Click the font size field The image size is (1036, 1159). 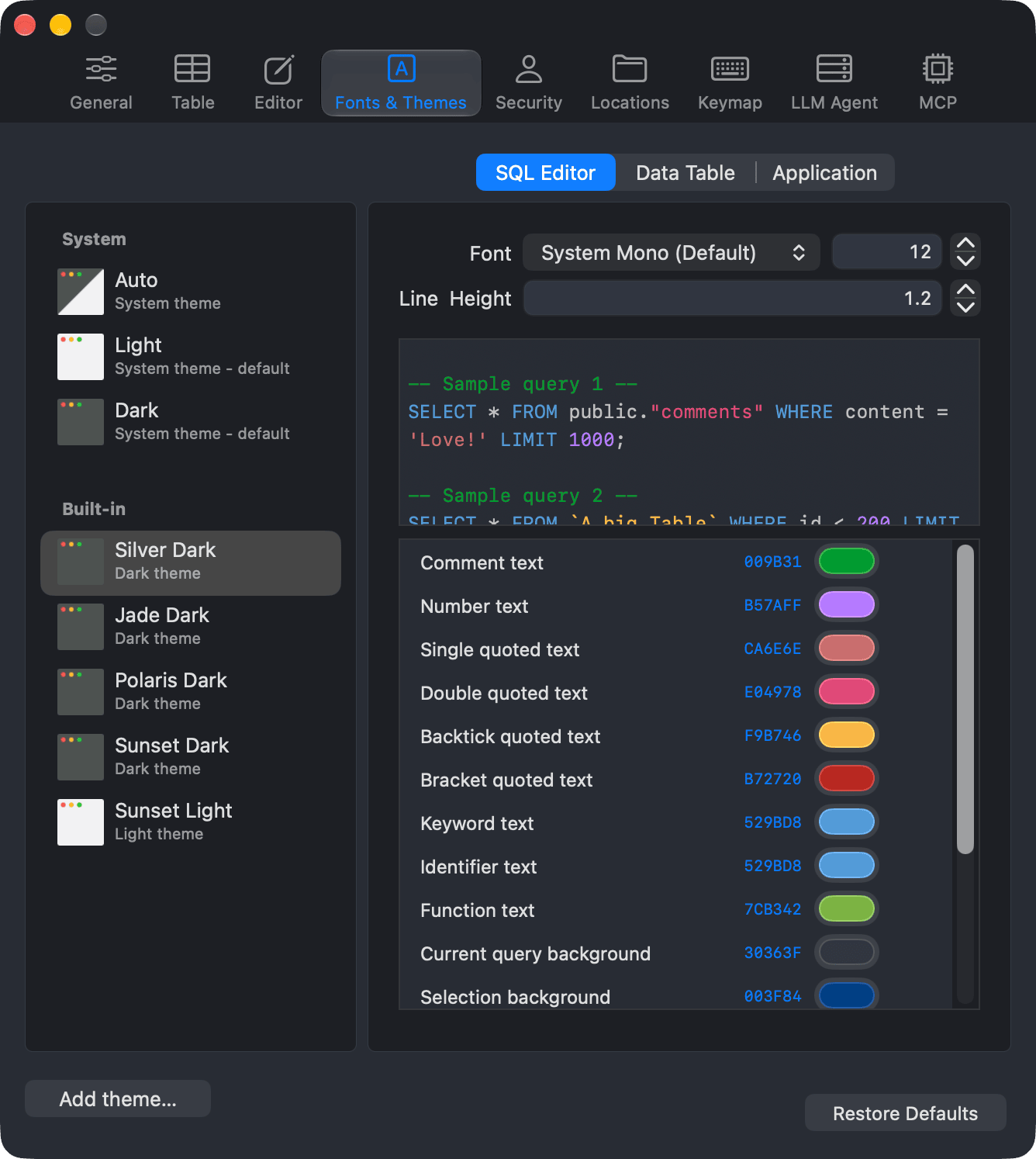887,252
